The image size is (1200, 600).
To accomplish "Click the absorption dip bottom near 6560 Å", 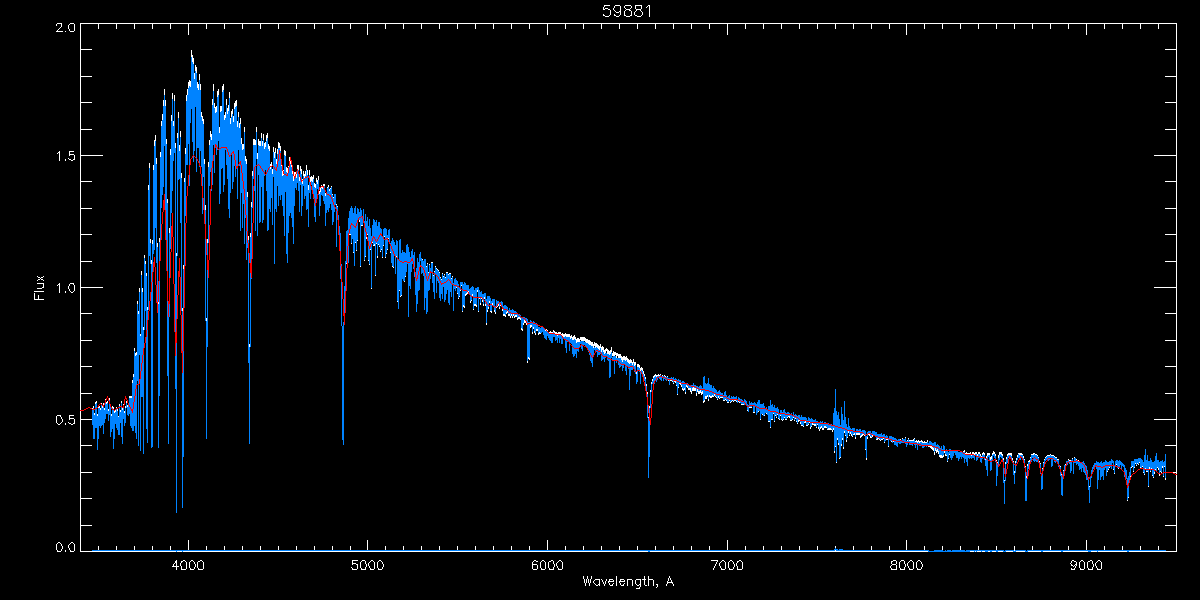I will point(648,476).
